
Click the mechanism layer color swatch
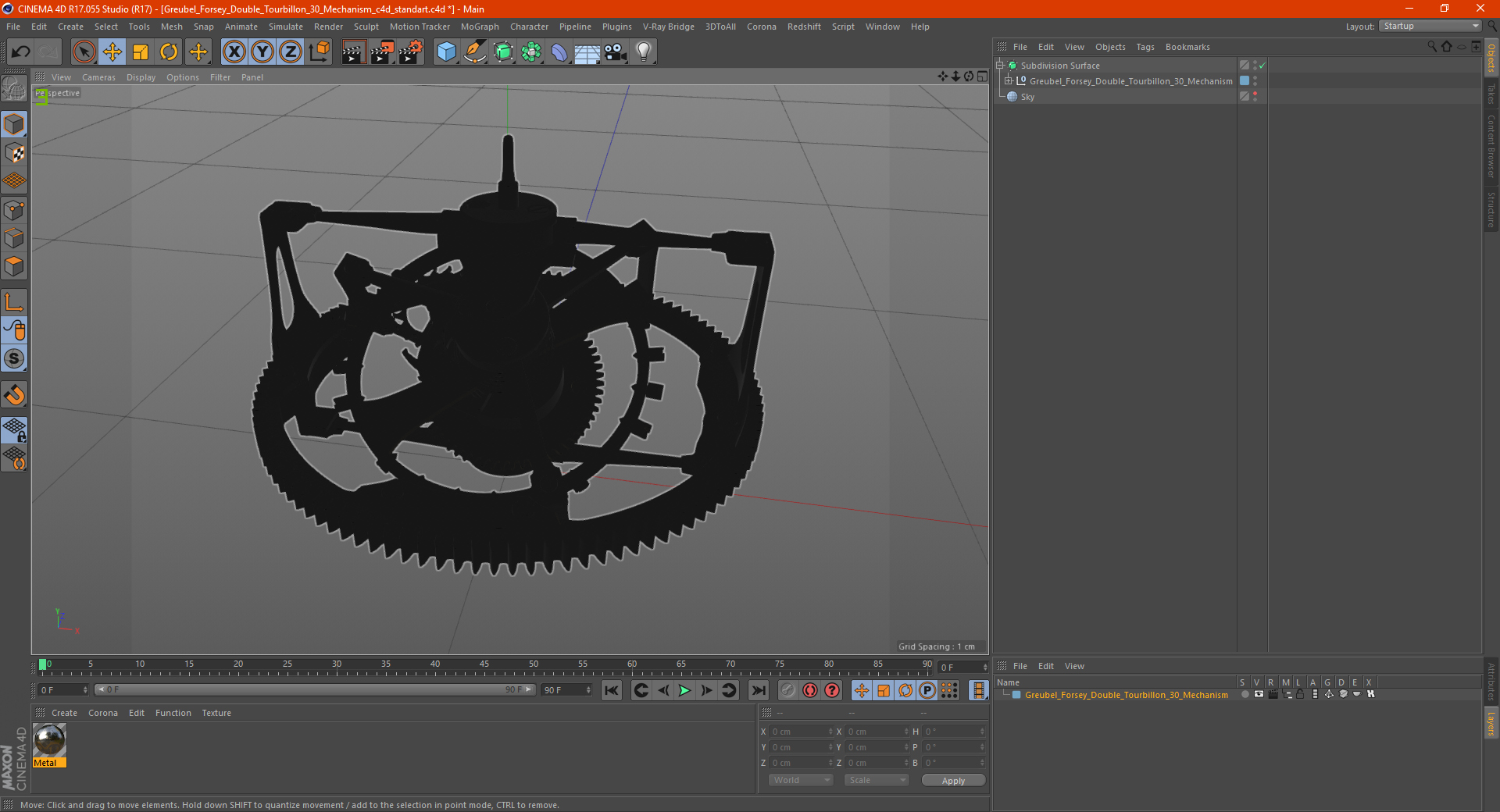(x=1016, y=695)
